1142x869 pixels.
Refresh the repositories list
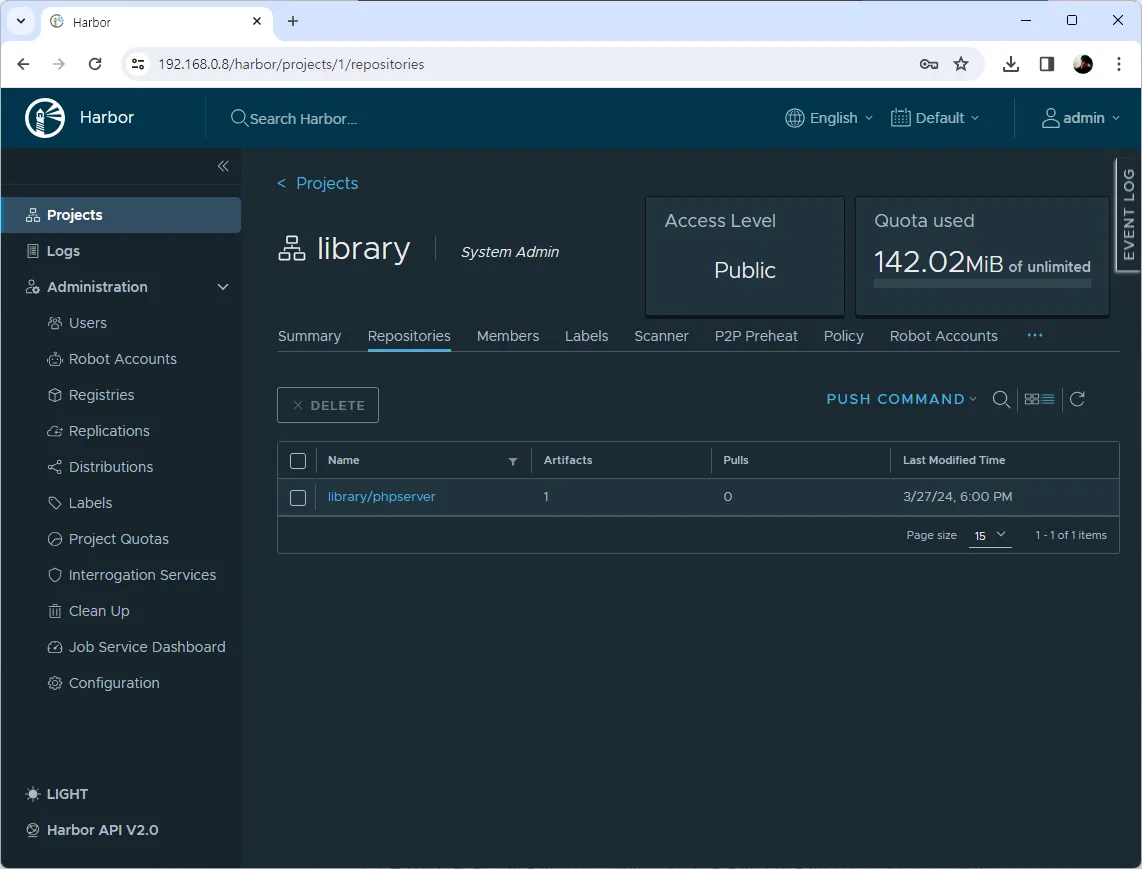point(1077,398)
